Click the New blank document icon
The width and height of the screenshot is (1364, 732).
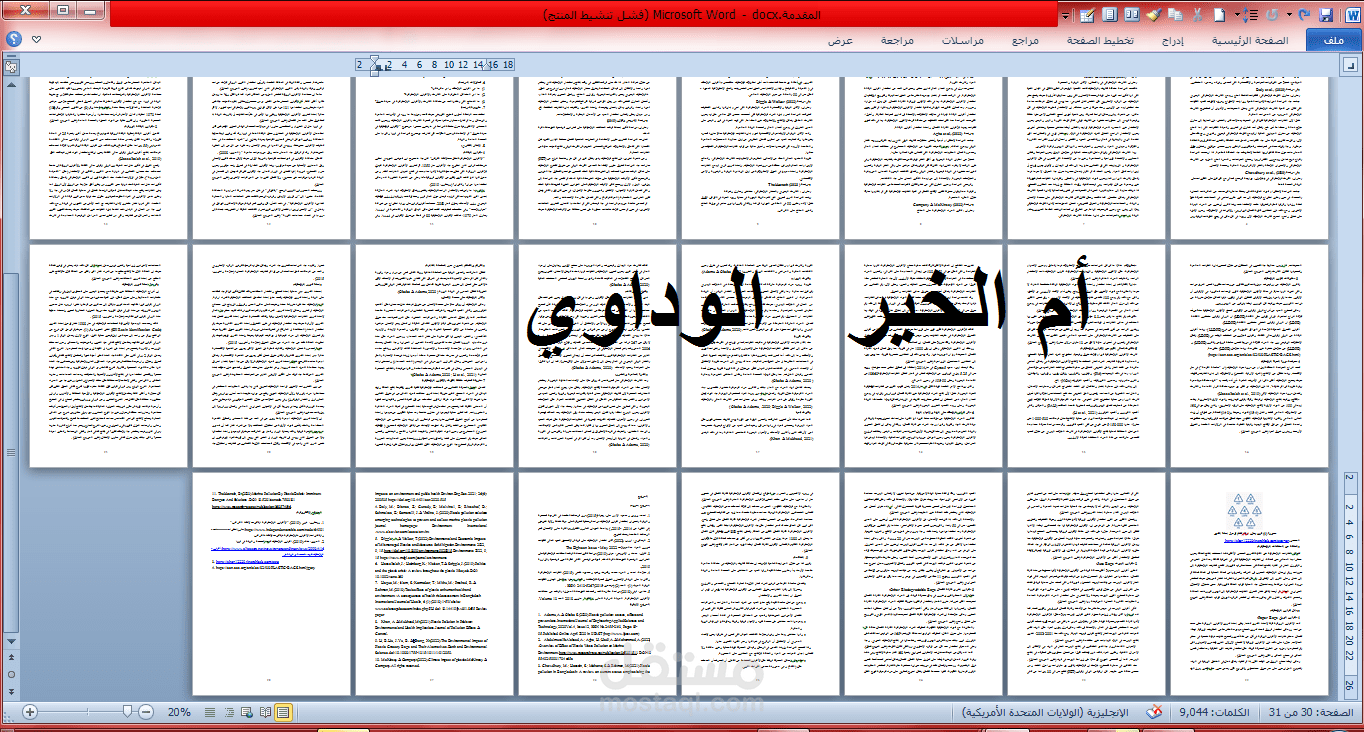tap(1219, 15)
